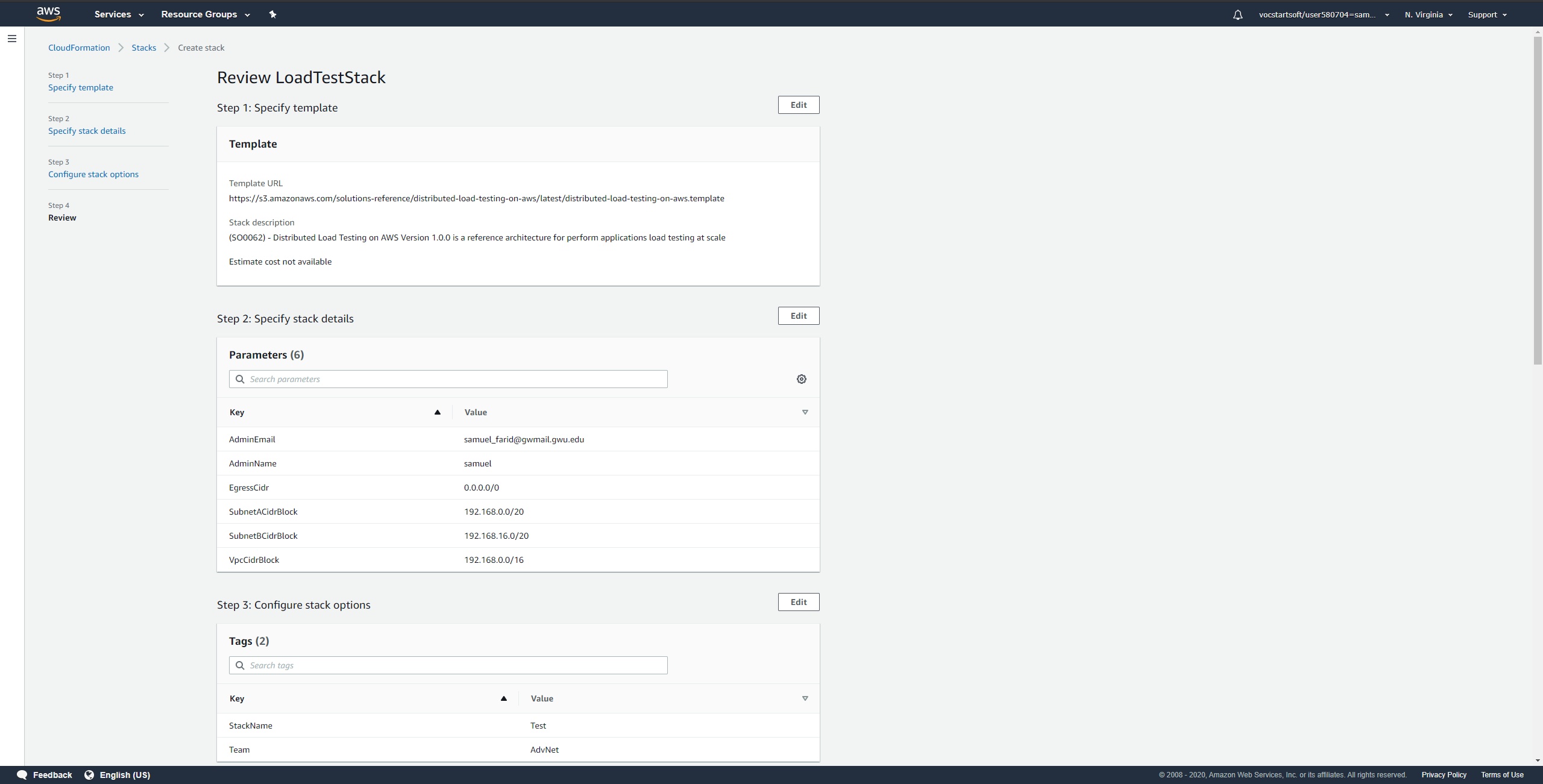Click SubnetACidrBlock value 192.168.0.0/20

(494, 512)
